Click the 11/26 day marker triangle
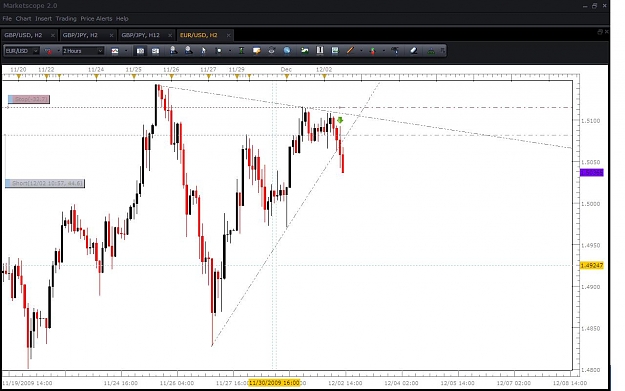Image resolution: width=625 pixels, height=391 pixels. click(171, 77)
